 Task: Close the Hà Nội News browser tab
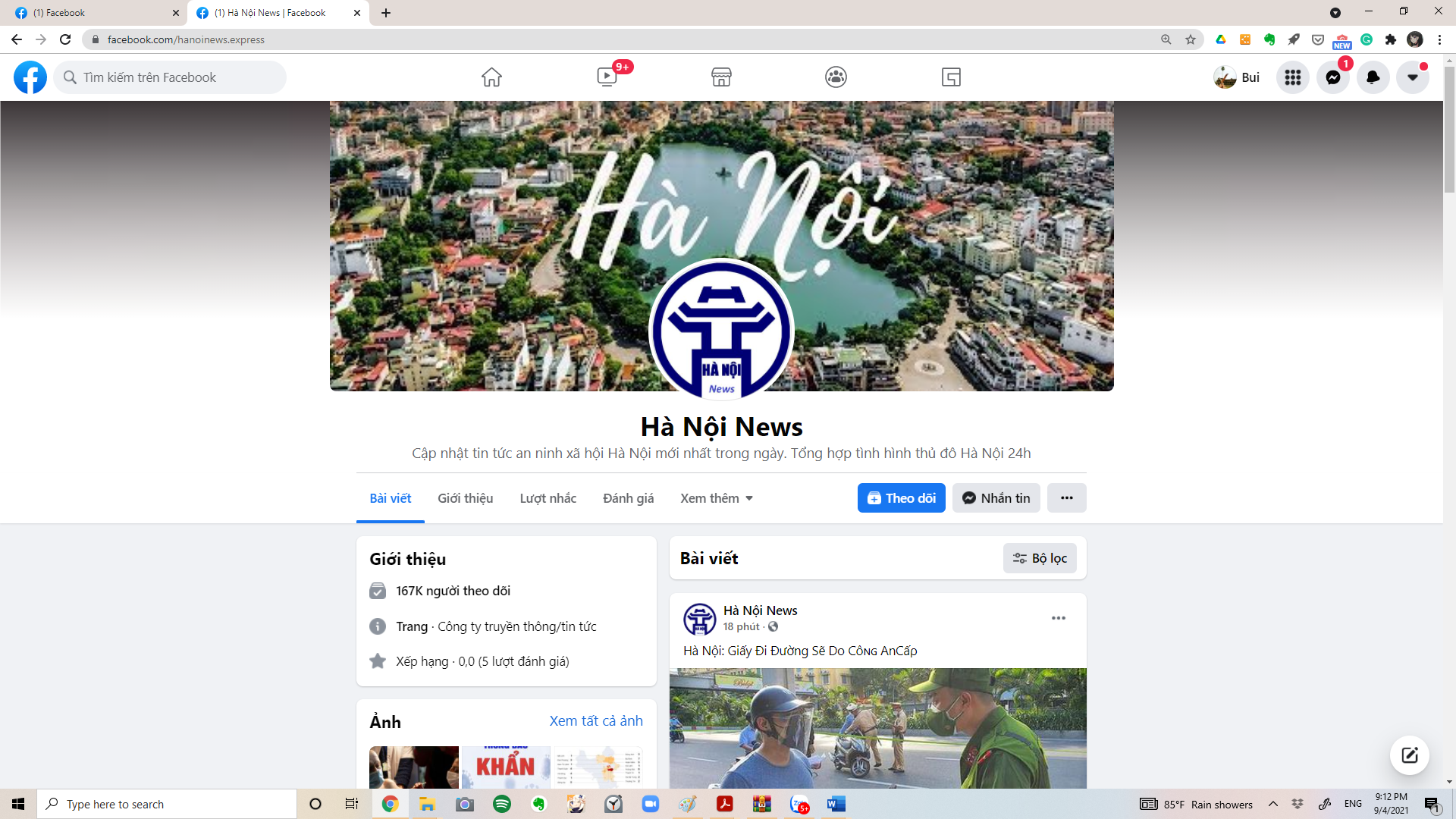(357, 13)
